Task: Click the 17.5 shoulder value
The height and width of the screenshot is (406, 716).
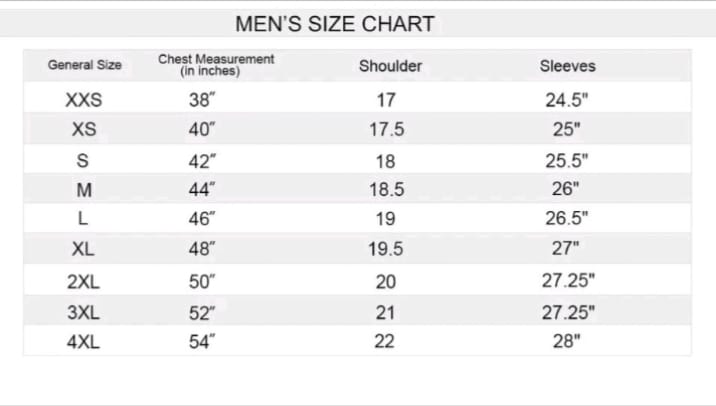Action: (x=386, y=130)
